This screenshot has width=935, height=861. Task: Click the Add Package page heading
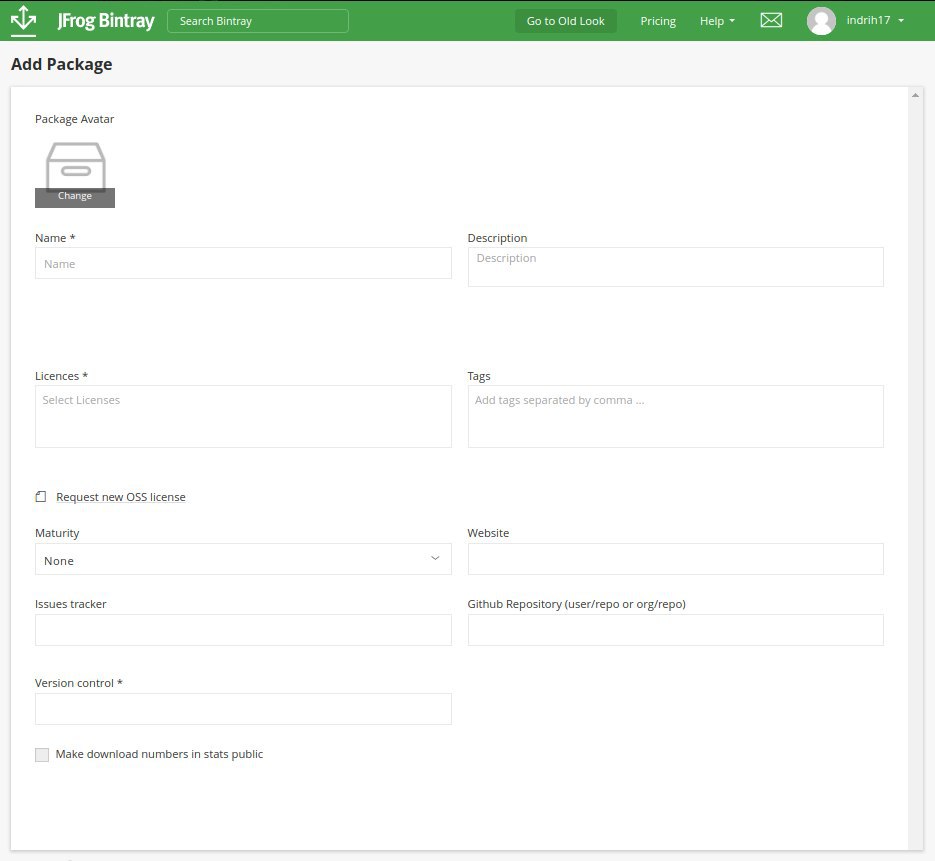pos(61,64)
